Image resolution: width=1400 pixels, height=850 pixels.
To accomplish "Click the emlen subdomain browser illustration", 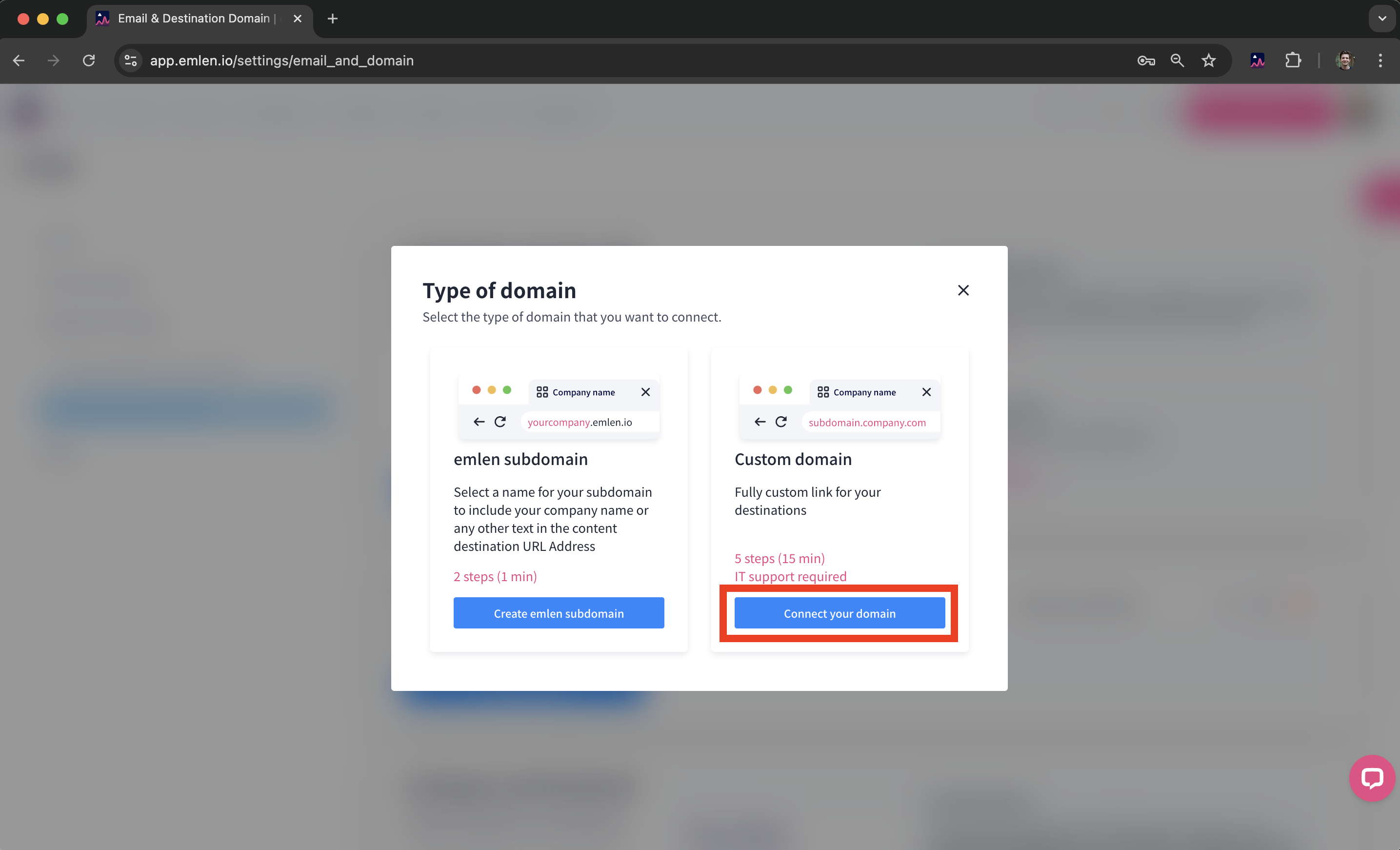I will pyautogui.click(x=559, y=407).
